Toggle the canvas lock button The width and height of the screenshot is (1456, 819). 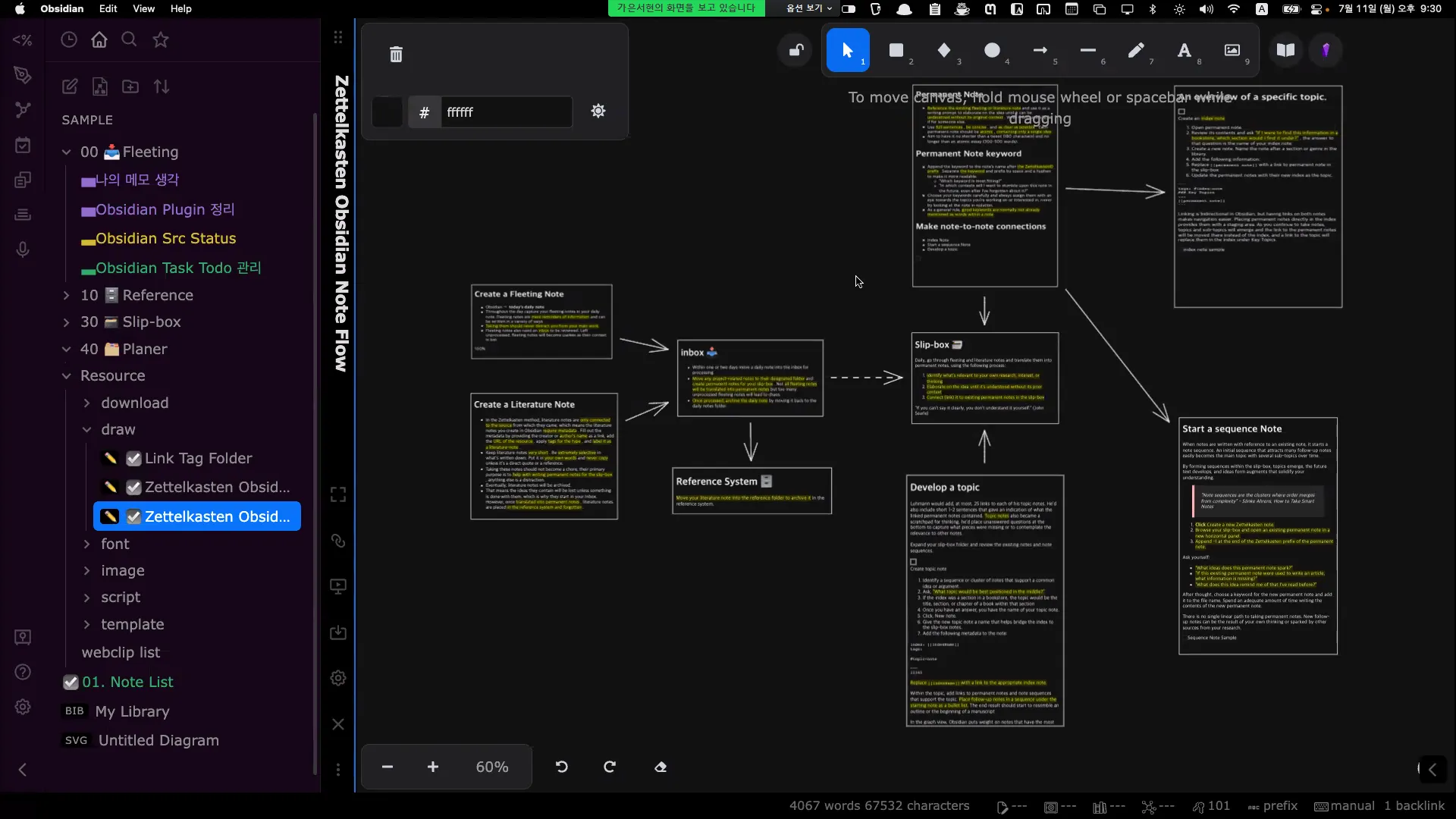[796, 50]
